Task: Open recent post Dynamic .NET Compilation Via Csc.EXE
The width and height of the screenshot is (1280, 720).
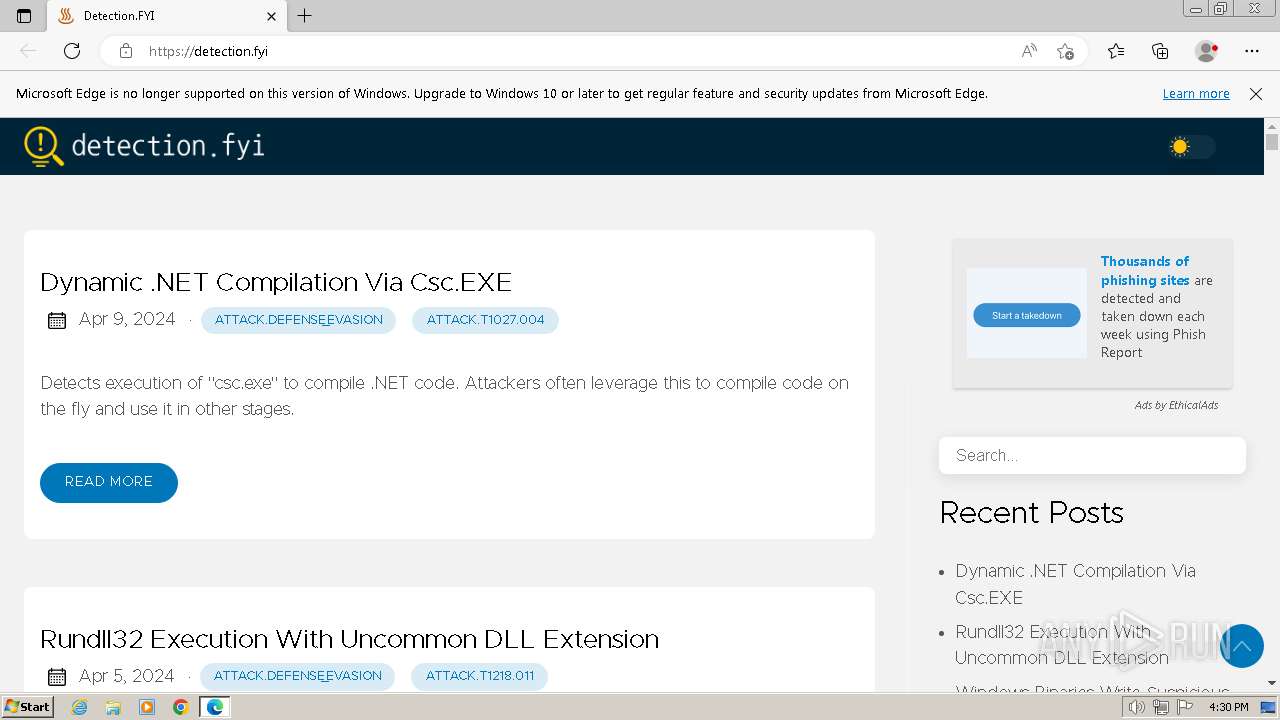Action: click(x=1075, y=584)
